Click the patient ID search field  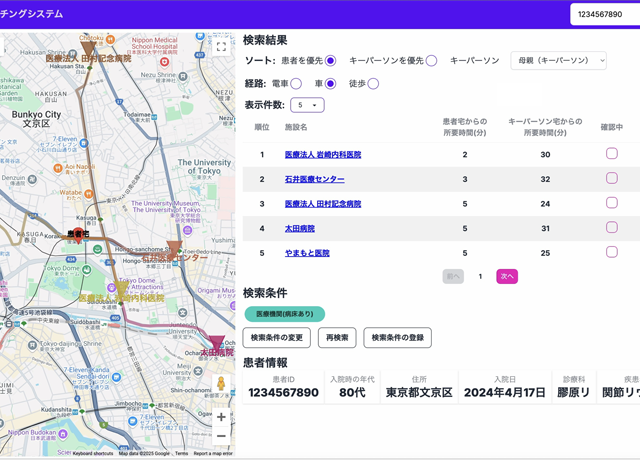(x=604, y=14)
